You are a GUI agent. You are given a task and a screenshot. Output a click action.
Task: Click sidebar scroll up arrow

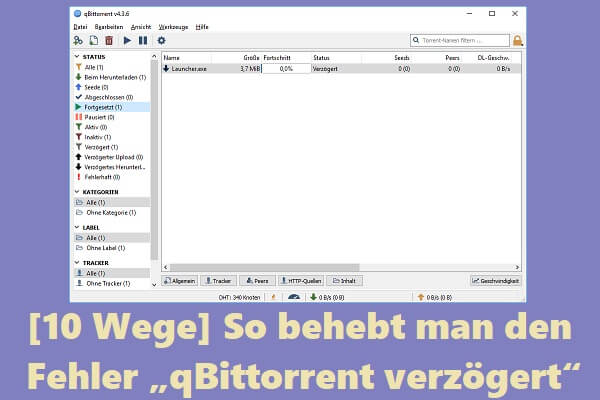tap(154, 56)
